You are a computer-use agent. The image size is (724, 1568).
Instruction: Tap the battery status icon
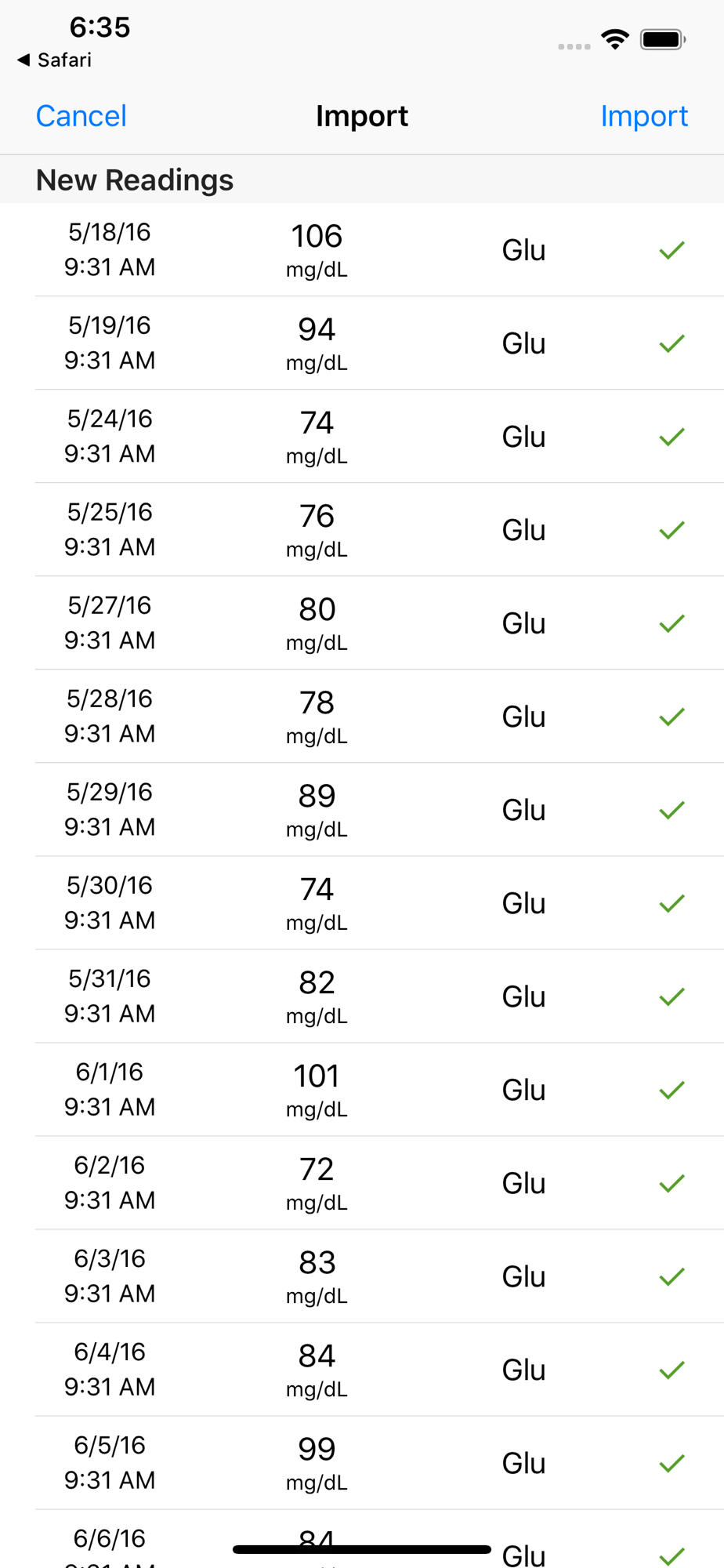[x=662, y=39]
